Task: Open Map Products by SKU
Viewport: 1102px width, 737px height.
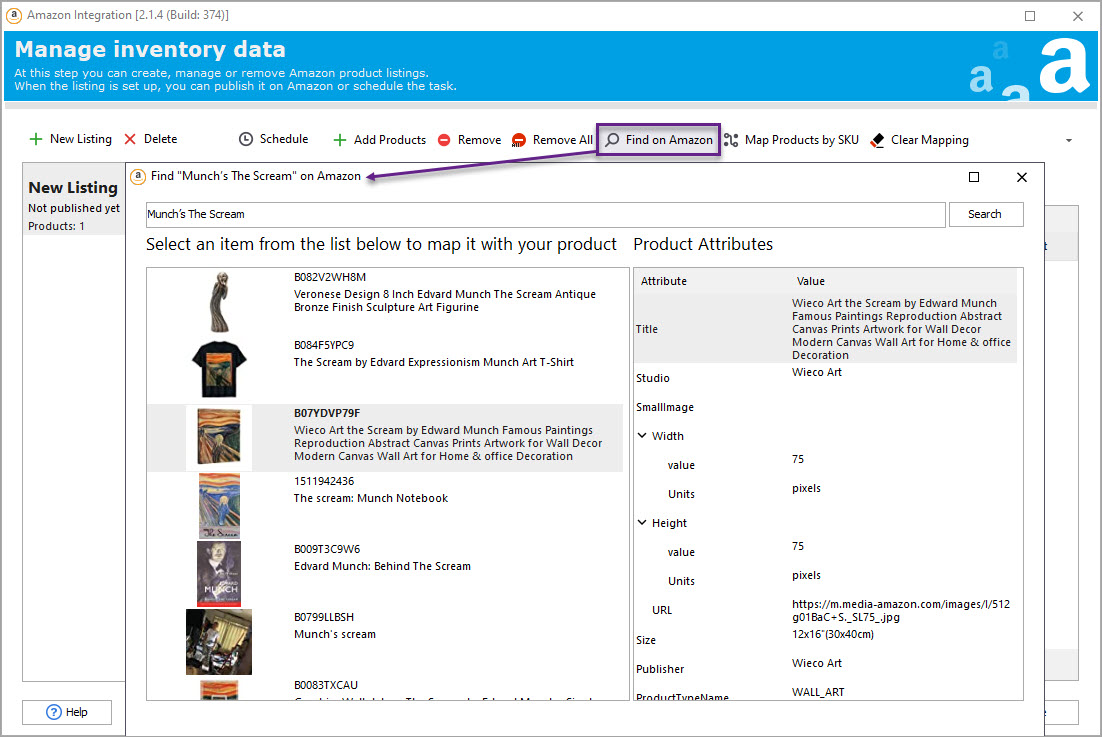Action: (791, 140)
